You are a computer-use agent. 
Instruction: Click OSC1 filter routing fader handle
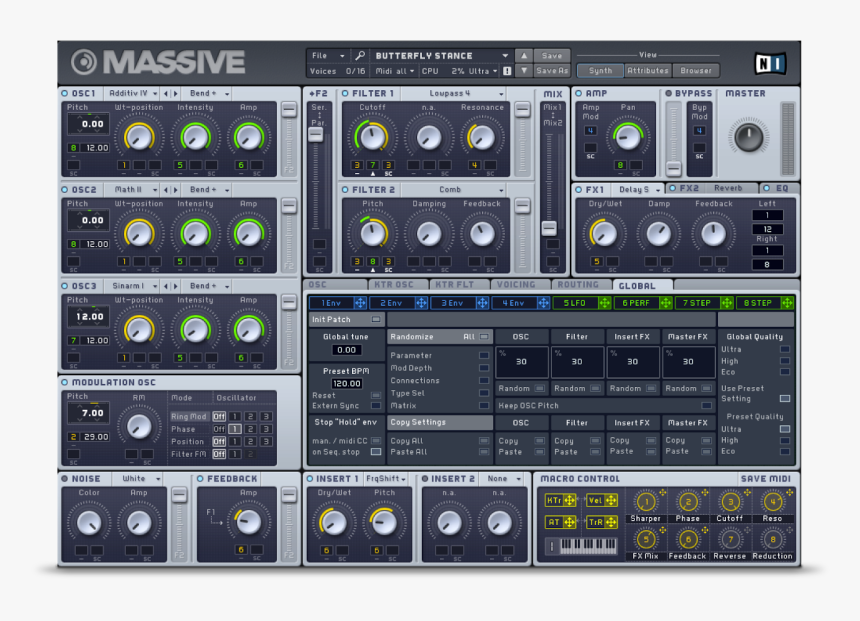(288, 110)
